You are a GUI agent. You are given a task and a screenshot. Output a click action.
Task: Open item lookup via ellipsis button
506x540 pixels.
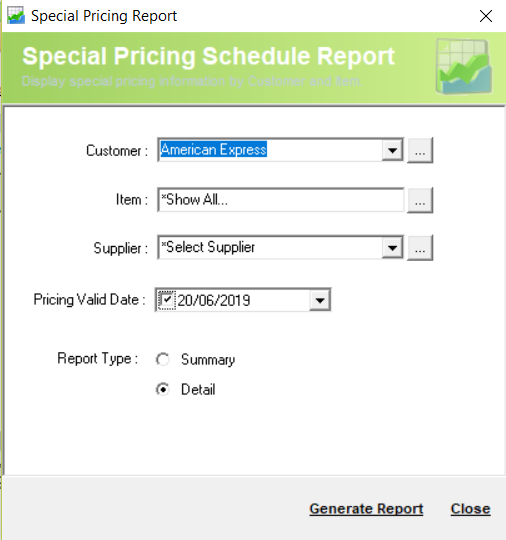(420, 200)
